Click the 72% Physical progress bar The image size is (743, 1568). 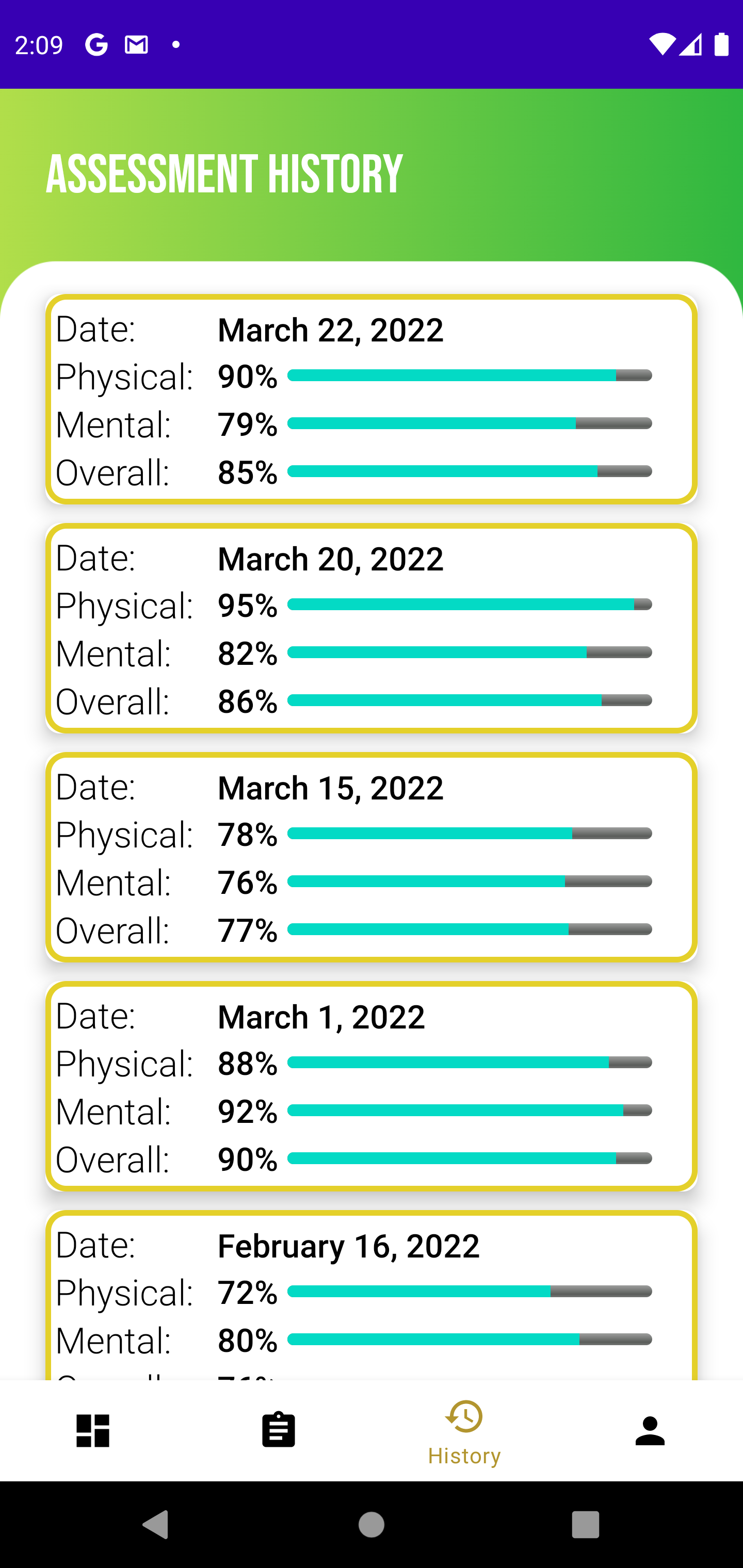coord(469,1291)
